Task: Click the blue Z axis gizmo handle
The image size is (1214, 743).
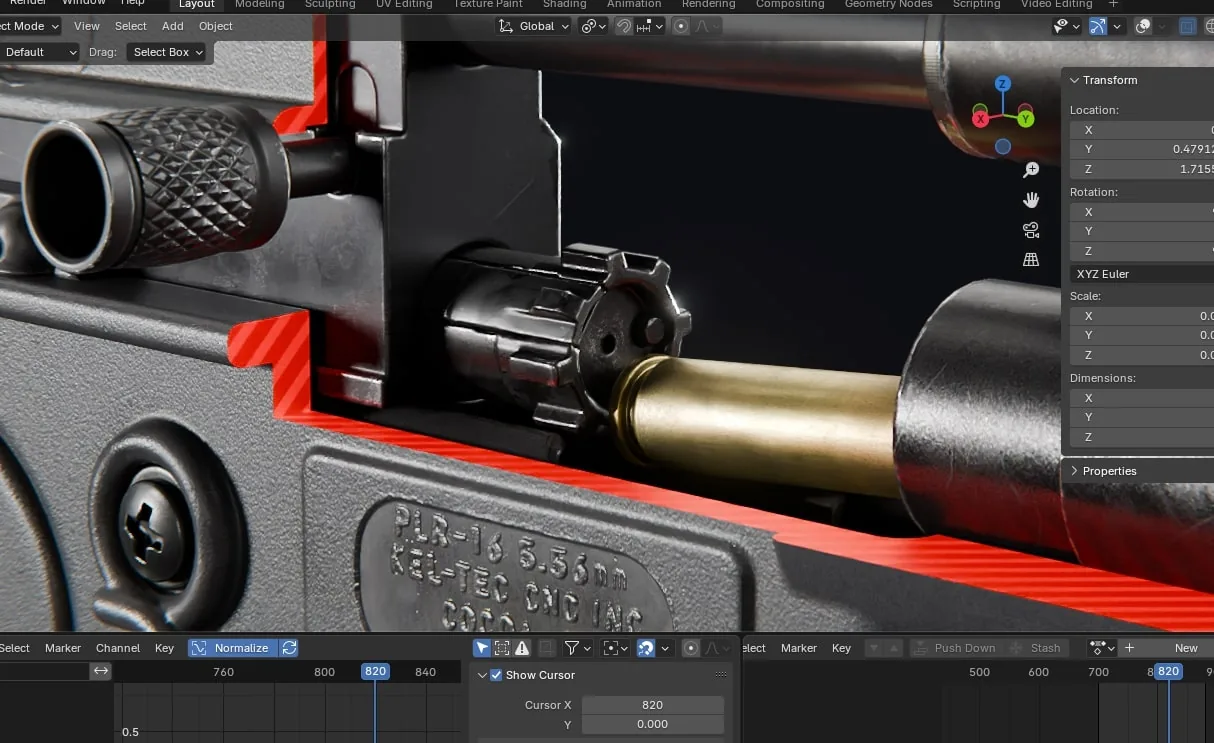Action: [1003, 84]
